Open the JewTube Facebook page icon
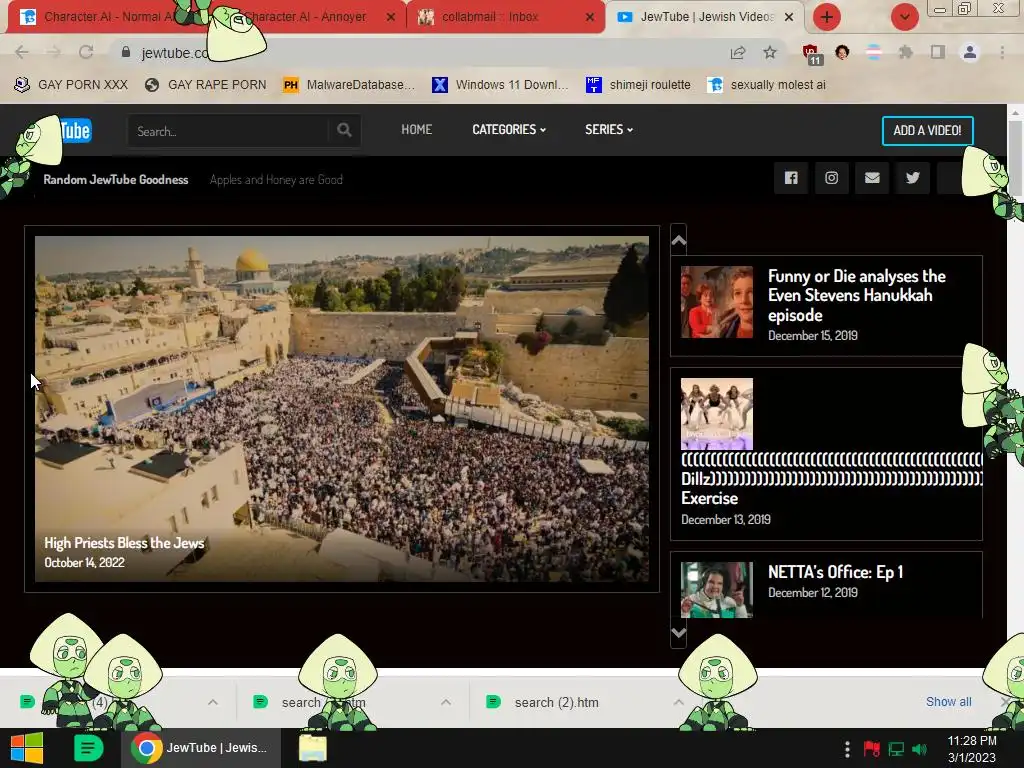The image size is (1024, 768). pyautogui.click(x=791, y=178)
